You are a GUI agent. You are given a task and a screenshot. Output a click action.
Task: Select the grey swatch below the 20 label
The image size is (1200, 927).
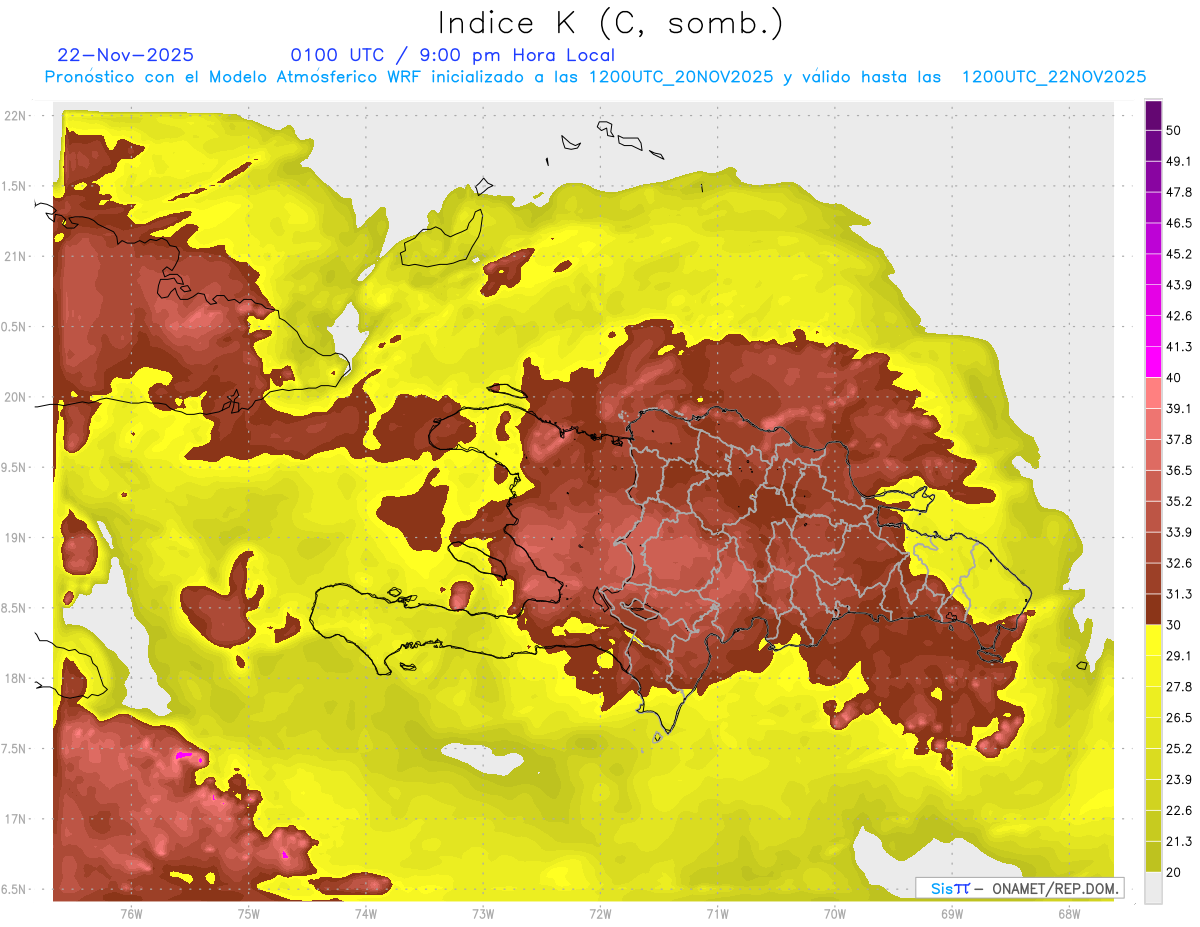pos(1153,887)
